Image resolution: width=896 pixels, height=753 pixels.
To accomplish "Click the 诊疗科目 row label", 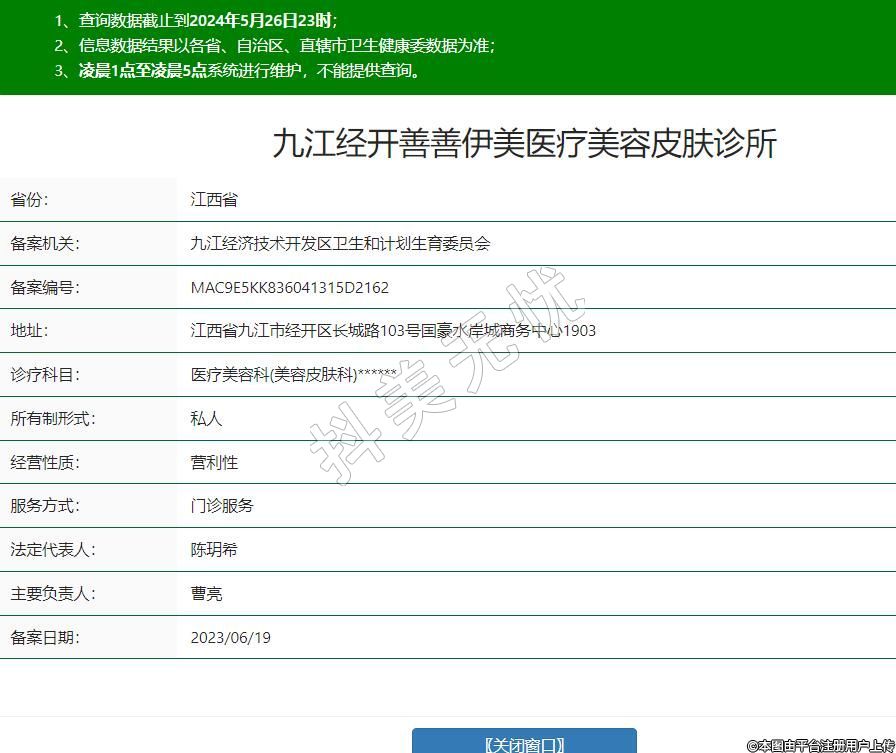I will [44, 375].
